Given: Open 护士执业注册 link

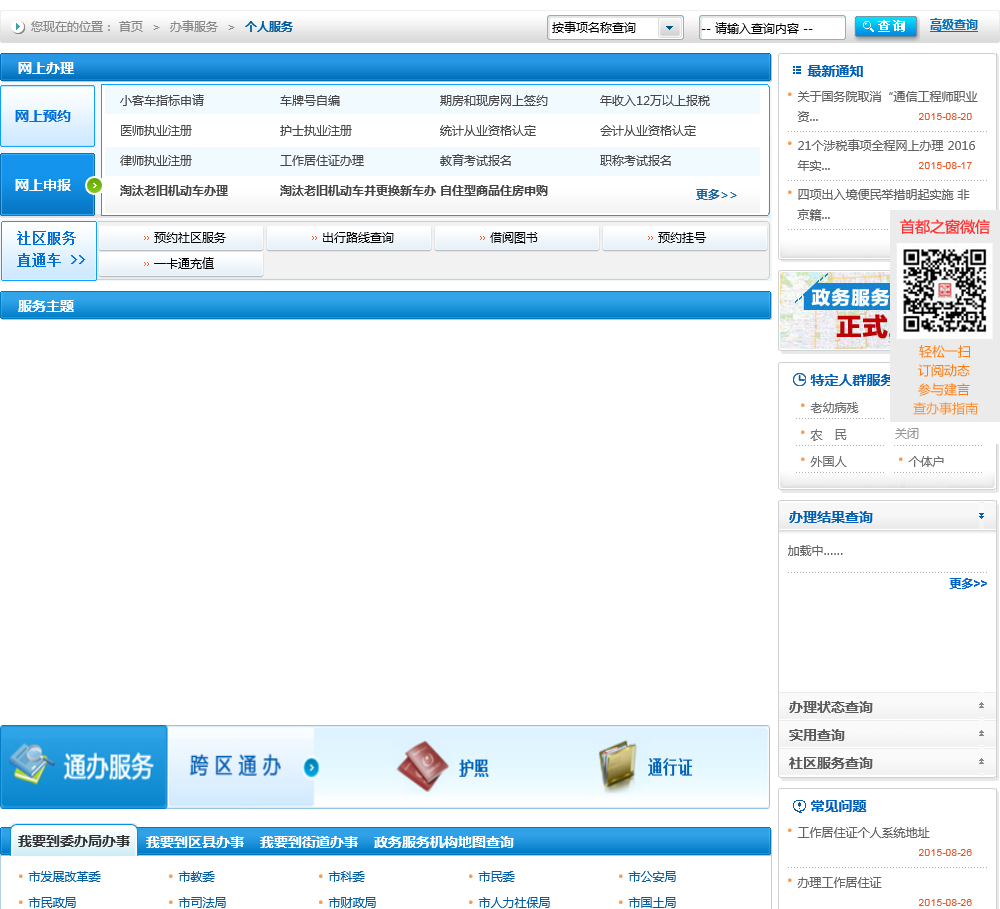Looking at the screenshot, I should pyautogui.click(x=316, y=131).
